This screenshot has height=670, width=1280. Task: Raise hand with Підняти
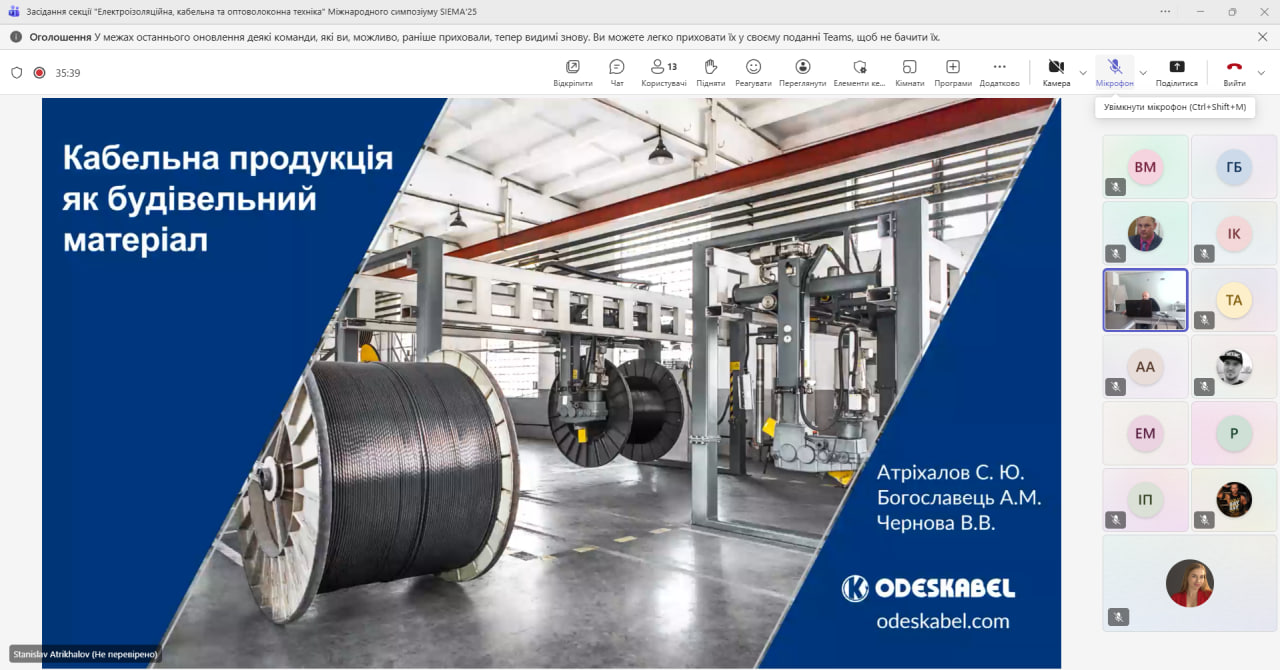coord(711,72)
